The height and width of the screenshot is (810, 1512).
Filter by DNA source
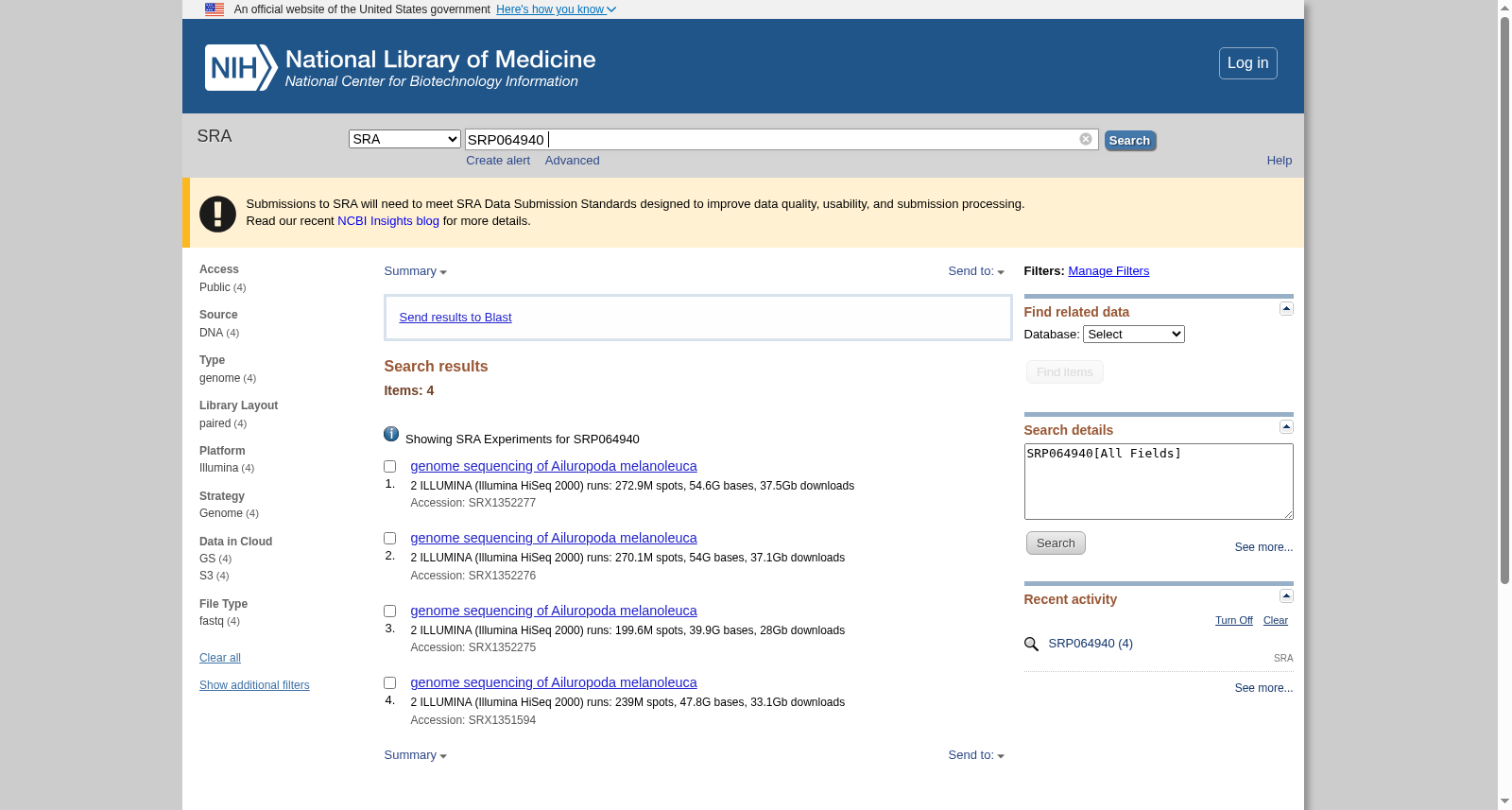211,333
